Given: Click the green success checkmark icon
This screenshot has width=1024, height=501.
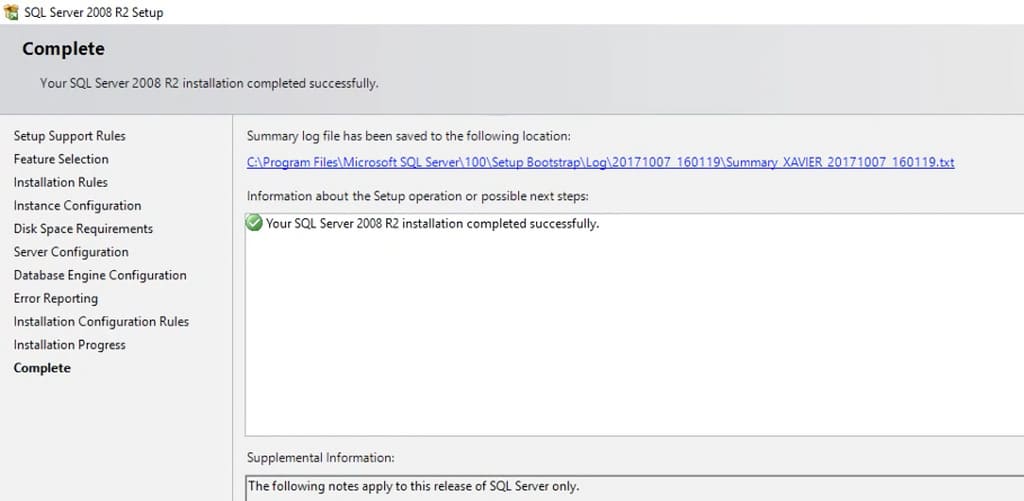Looking at the screenshot, I should click(x=253, y=223).
